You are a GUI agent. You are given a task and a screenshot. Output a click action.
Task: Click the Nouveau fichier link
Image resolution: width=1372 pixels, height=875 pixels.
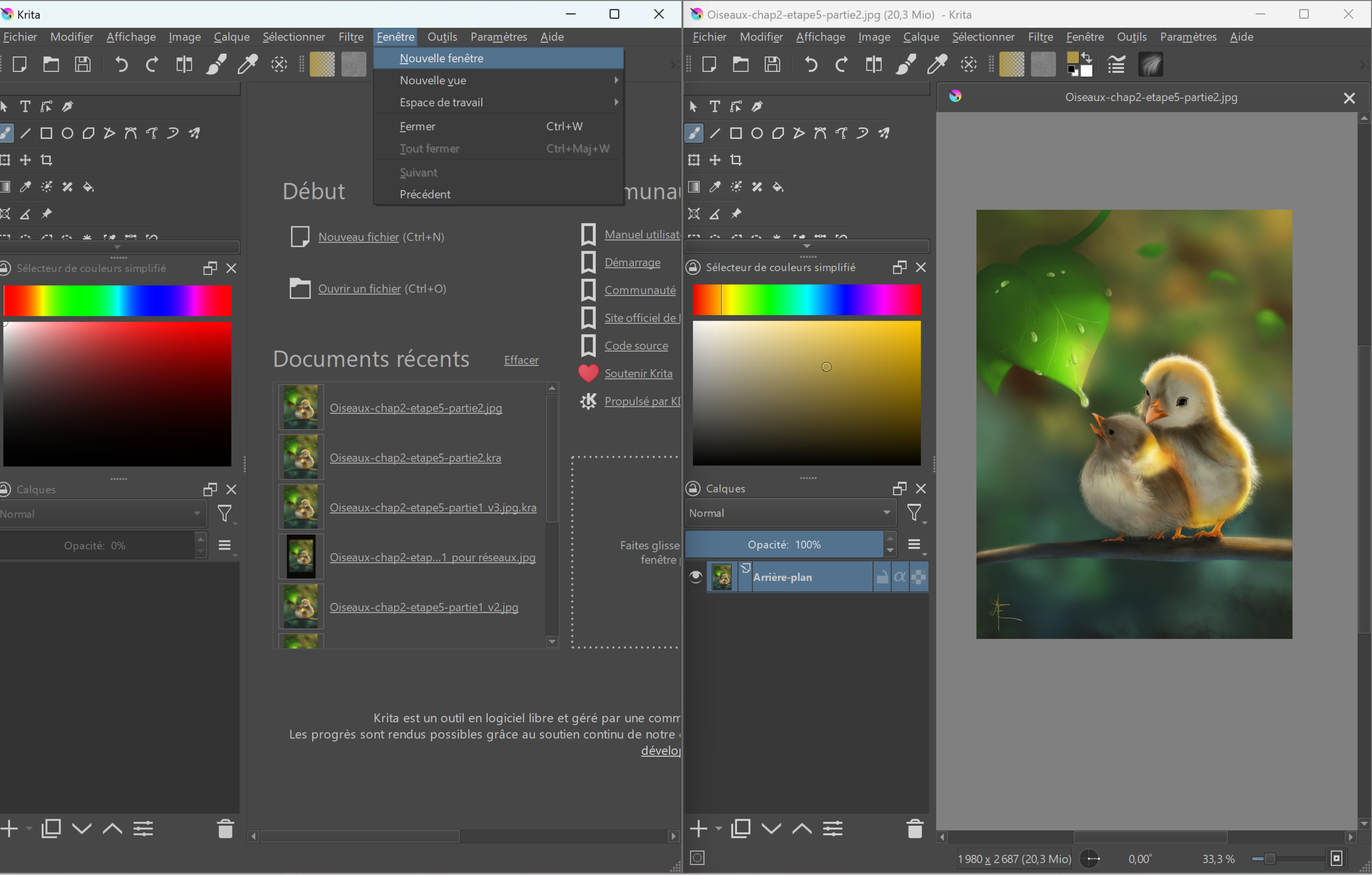pyautogui.click(x=358, y=237)
